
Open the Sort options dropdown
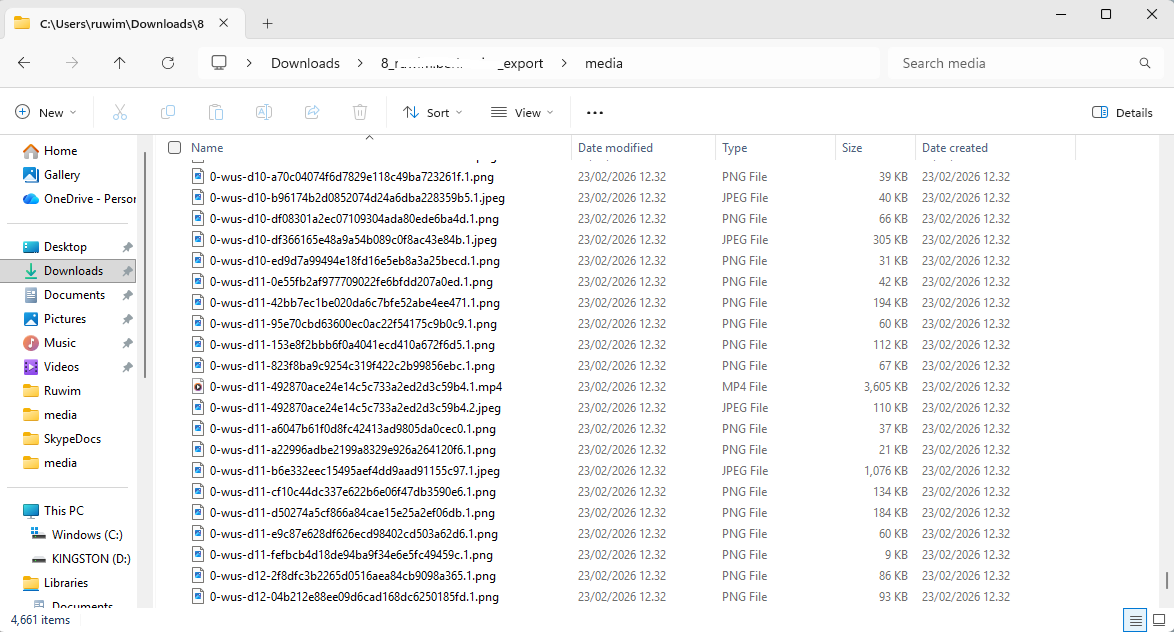(x=433, y=112)
